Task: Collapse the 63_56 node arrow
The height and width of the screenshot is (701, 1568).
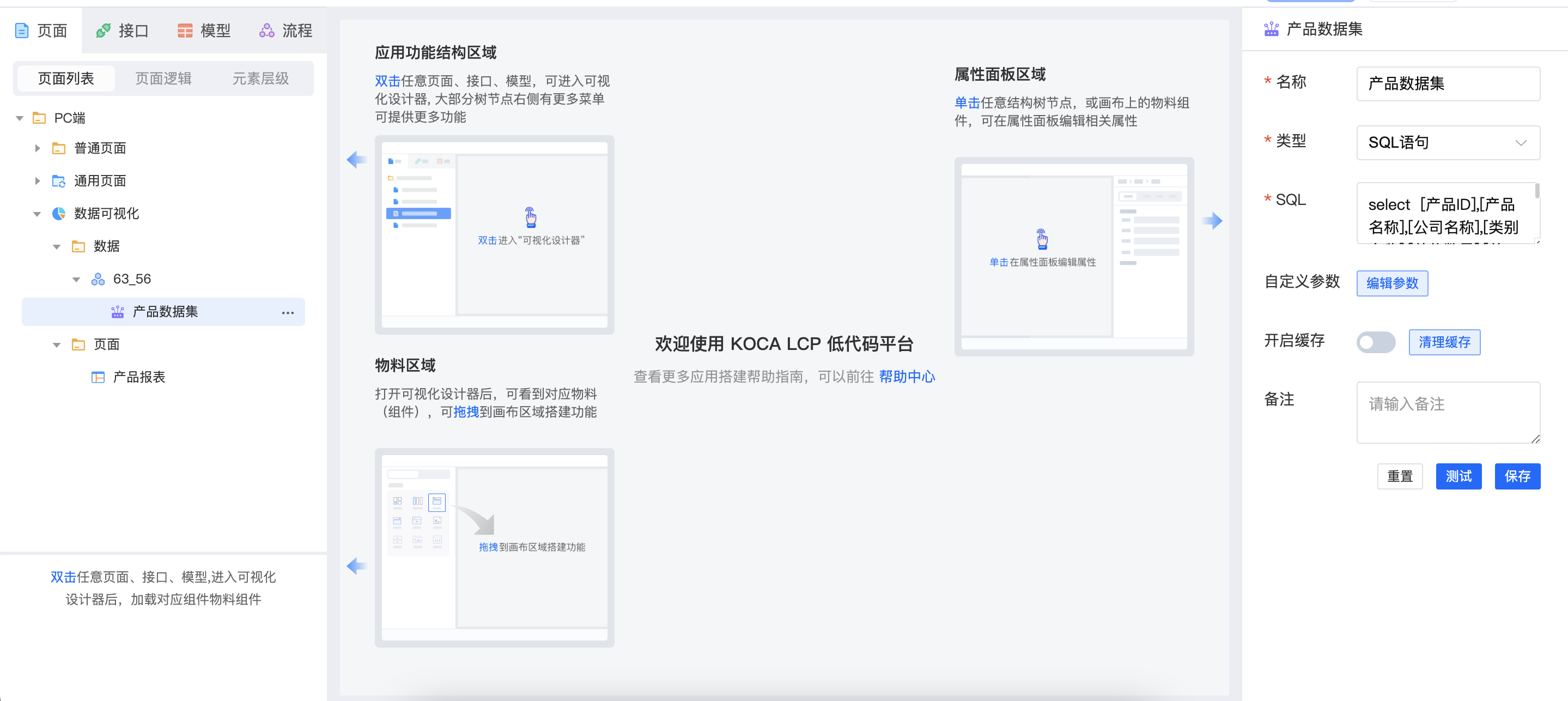Action: click(76, 280)
